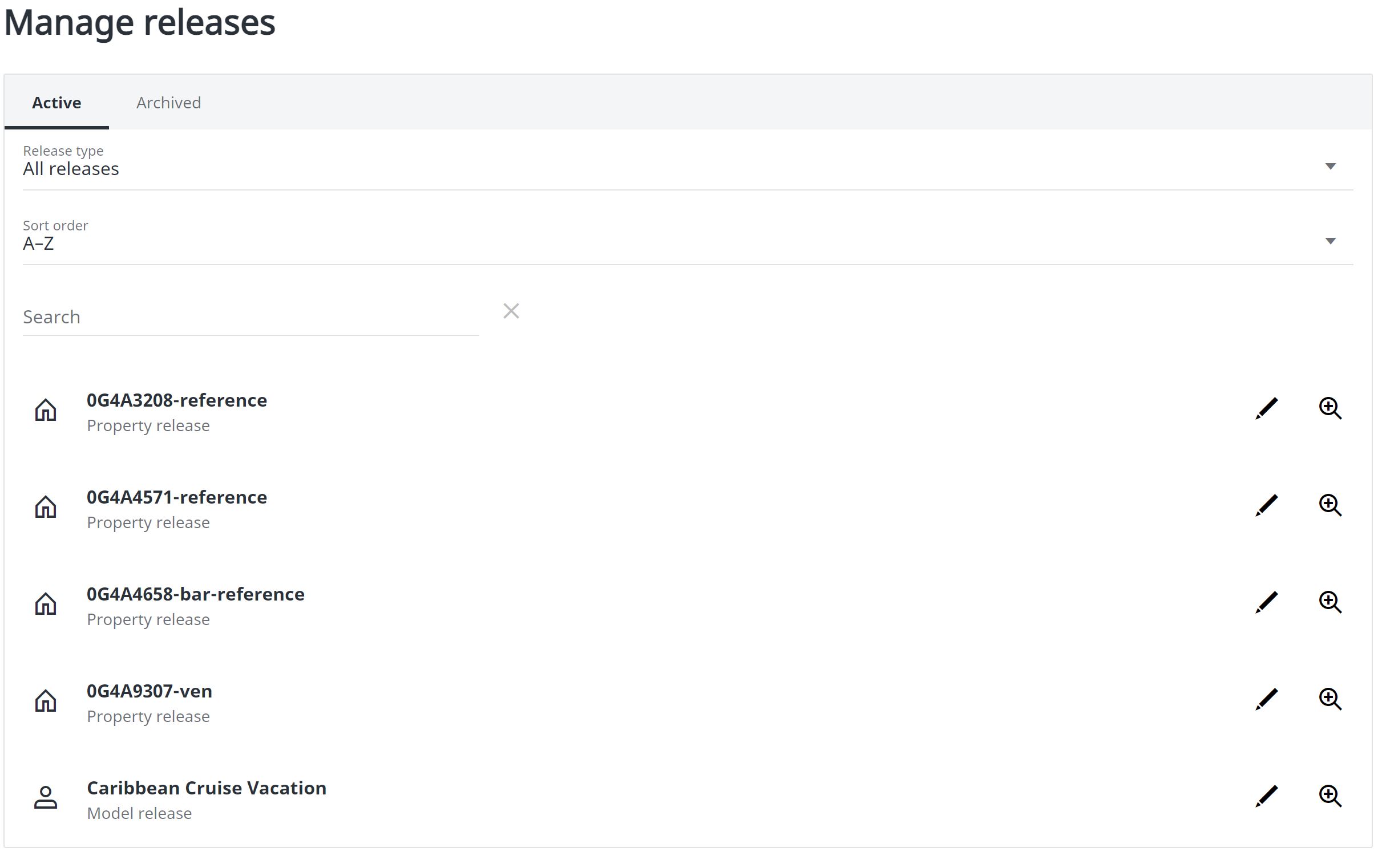Edit the 0G4A4571-reference release

click(x=1266, y=505)
